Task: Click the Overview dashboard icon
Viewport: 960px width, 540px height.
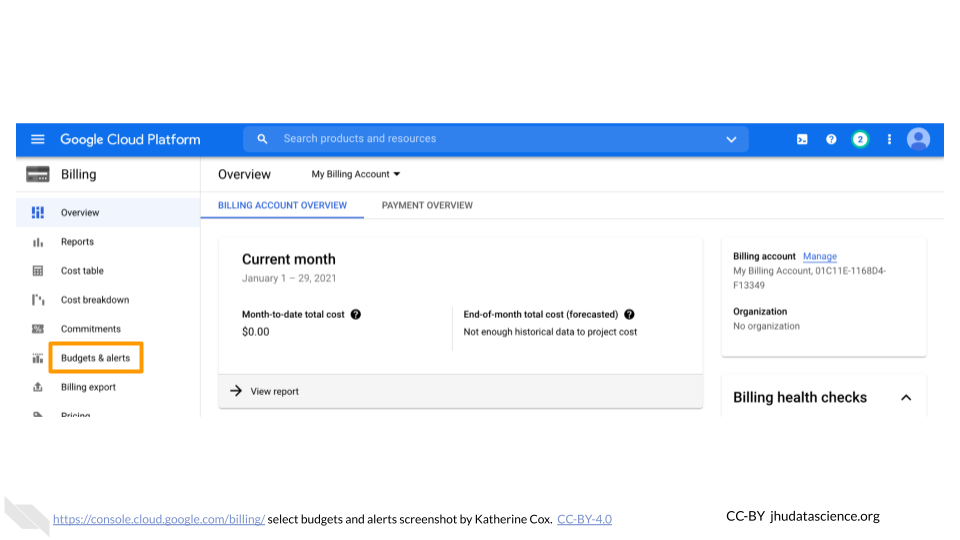Action: pyautogui.click(x=37, y=212)
